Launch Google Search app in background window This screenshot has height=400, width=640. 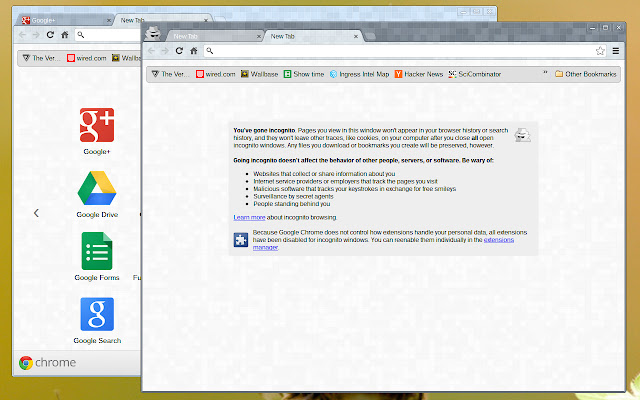[x=97, y=320]
